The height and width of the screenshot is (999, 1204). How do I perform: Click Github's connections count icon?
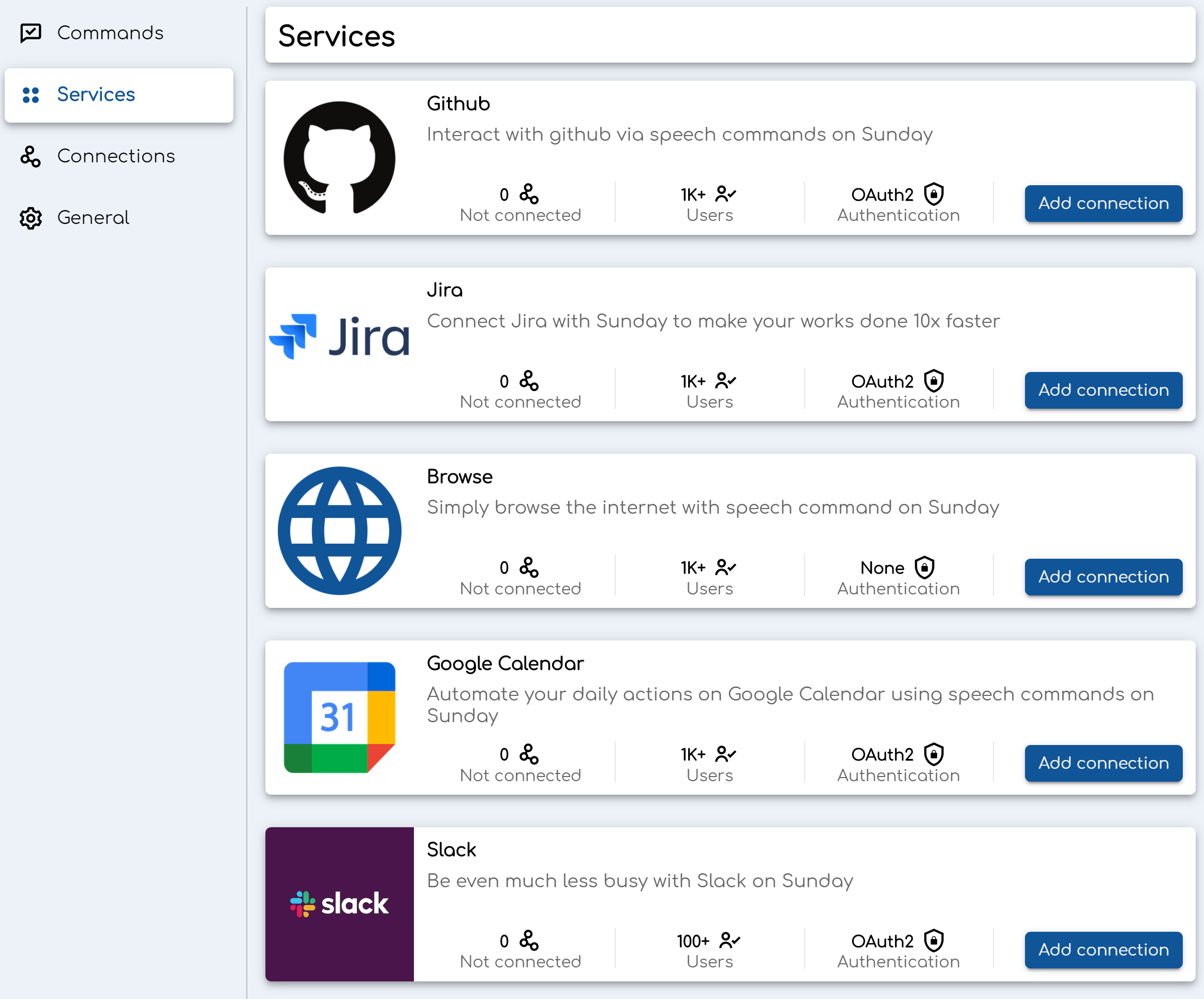pos(529,195)
